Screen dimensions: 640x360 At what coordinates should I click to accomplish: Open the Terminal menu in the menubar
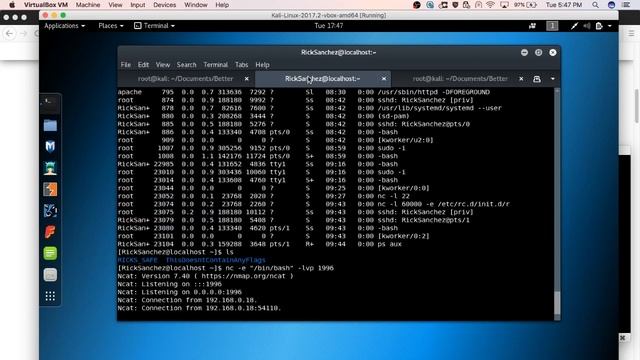[x=216, y=64]
